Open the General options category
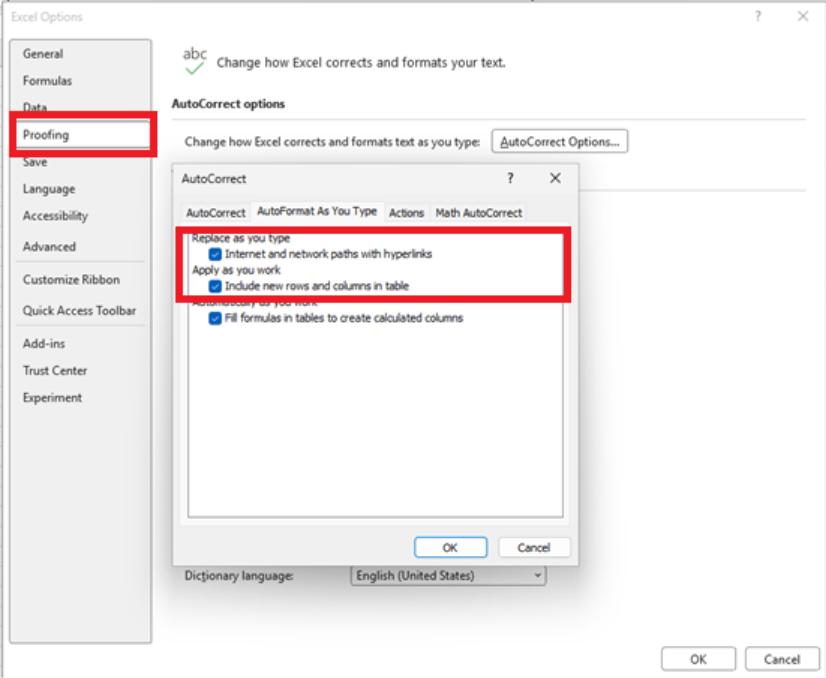 [x=43, y=54]
